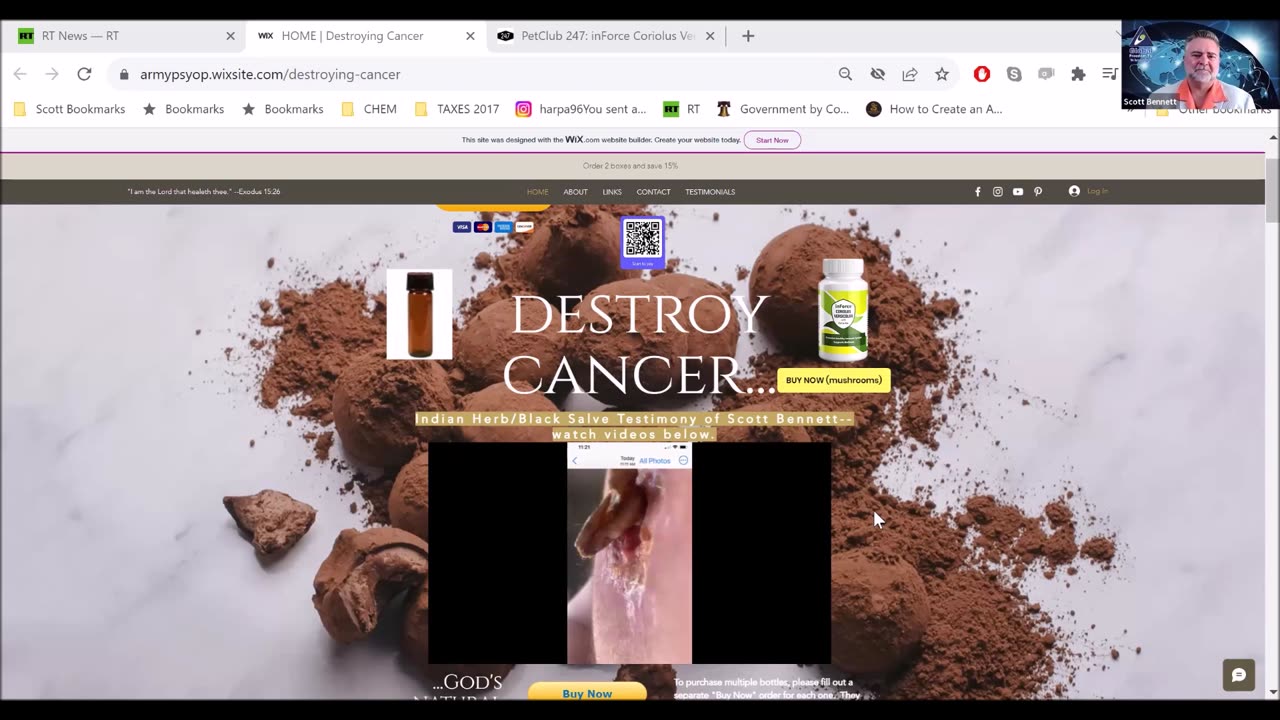Click the page vertical scrollbar thumb
This screenshot has width=1280, height=720.
click(x=1272, y=189)
